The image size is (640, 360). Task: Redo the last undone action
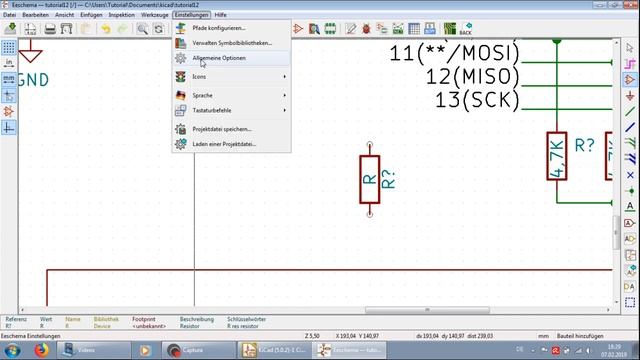pyautogui.click(x=122, y=29)
